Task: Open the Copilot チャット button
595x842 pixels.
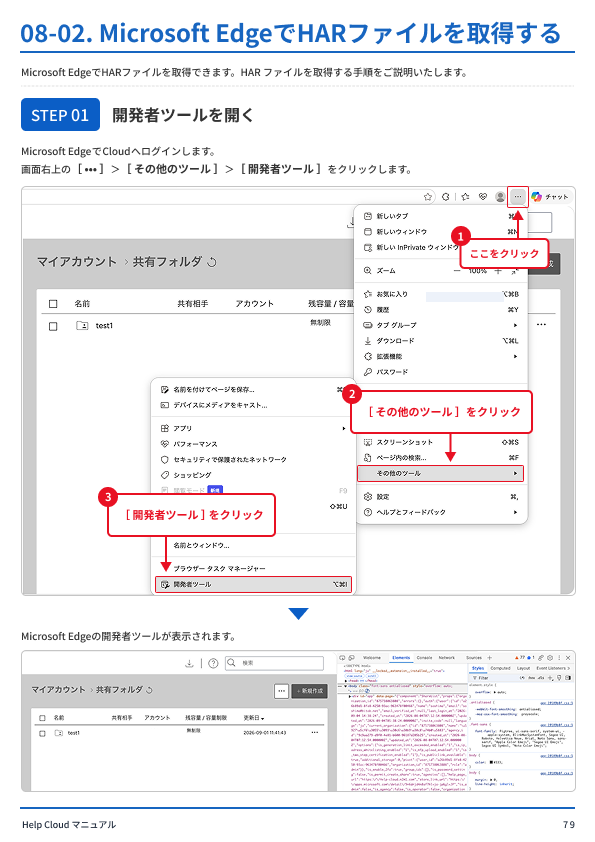Action: click(x=550, y=197)
